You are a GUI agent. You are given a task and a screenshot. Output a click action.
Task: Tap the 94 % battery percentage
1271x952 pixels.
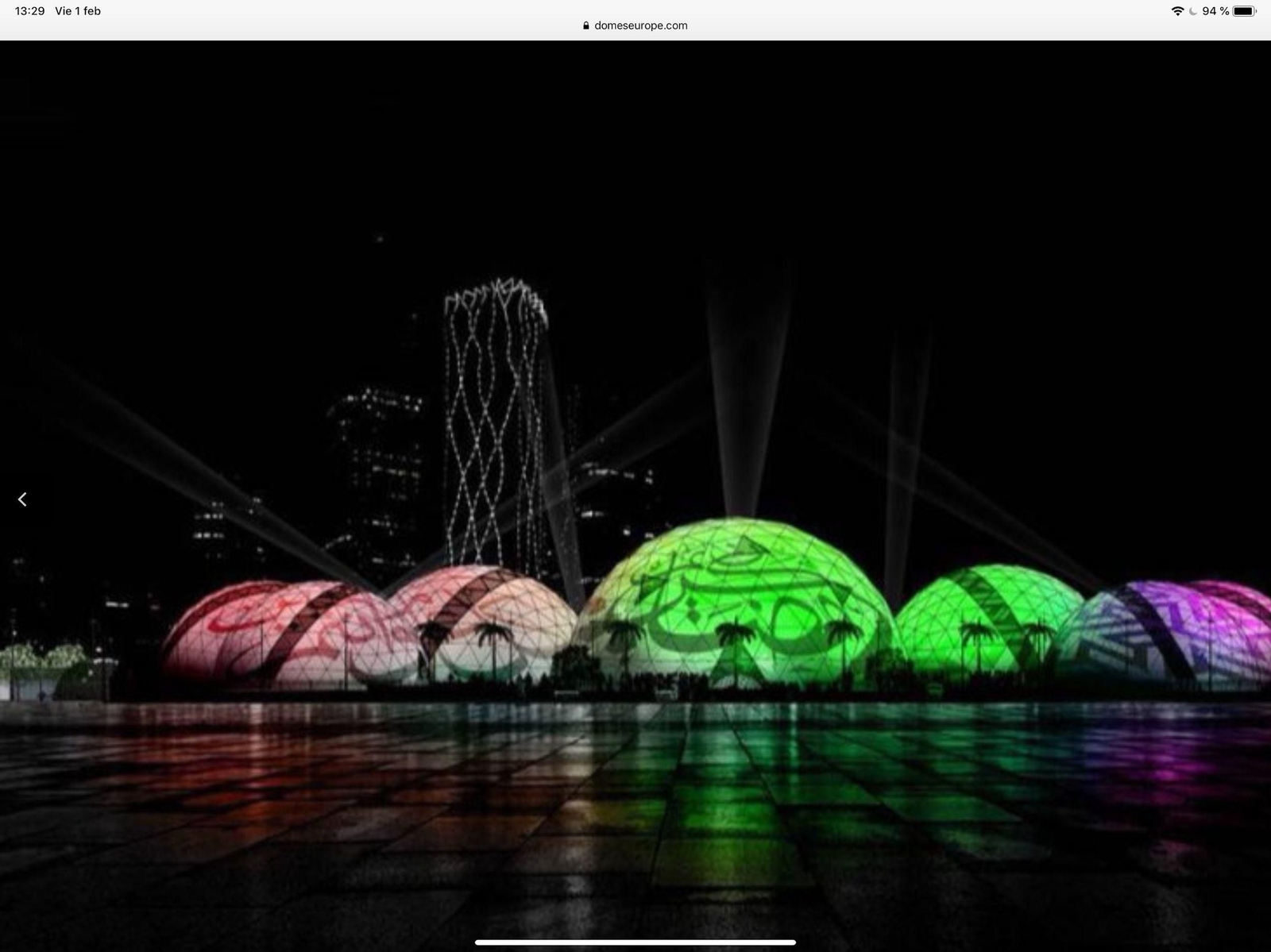(1215, 11)
